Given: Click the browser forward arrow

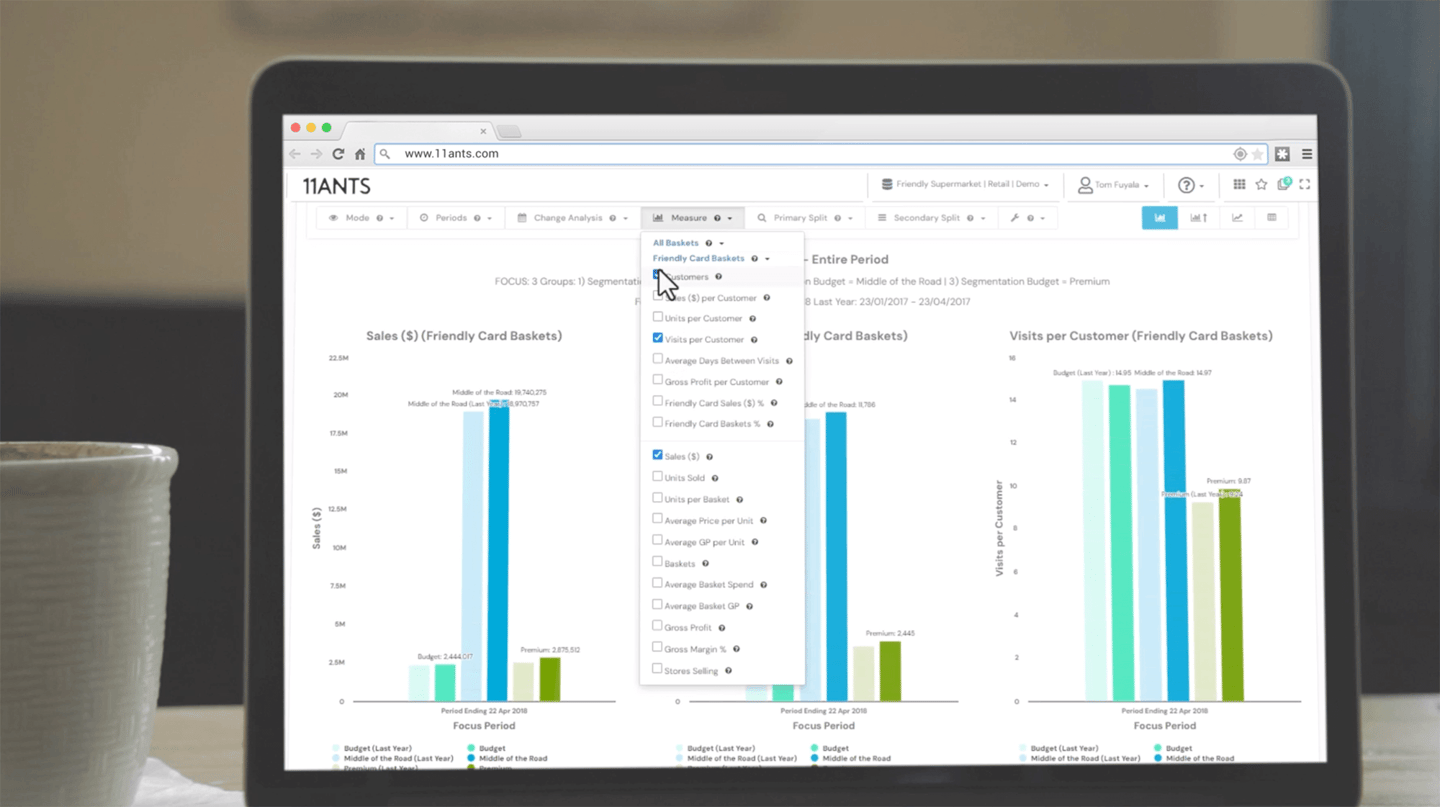Looking at the screenshot, I should (x=316, y=154).
